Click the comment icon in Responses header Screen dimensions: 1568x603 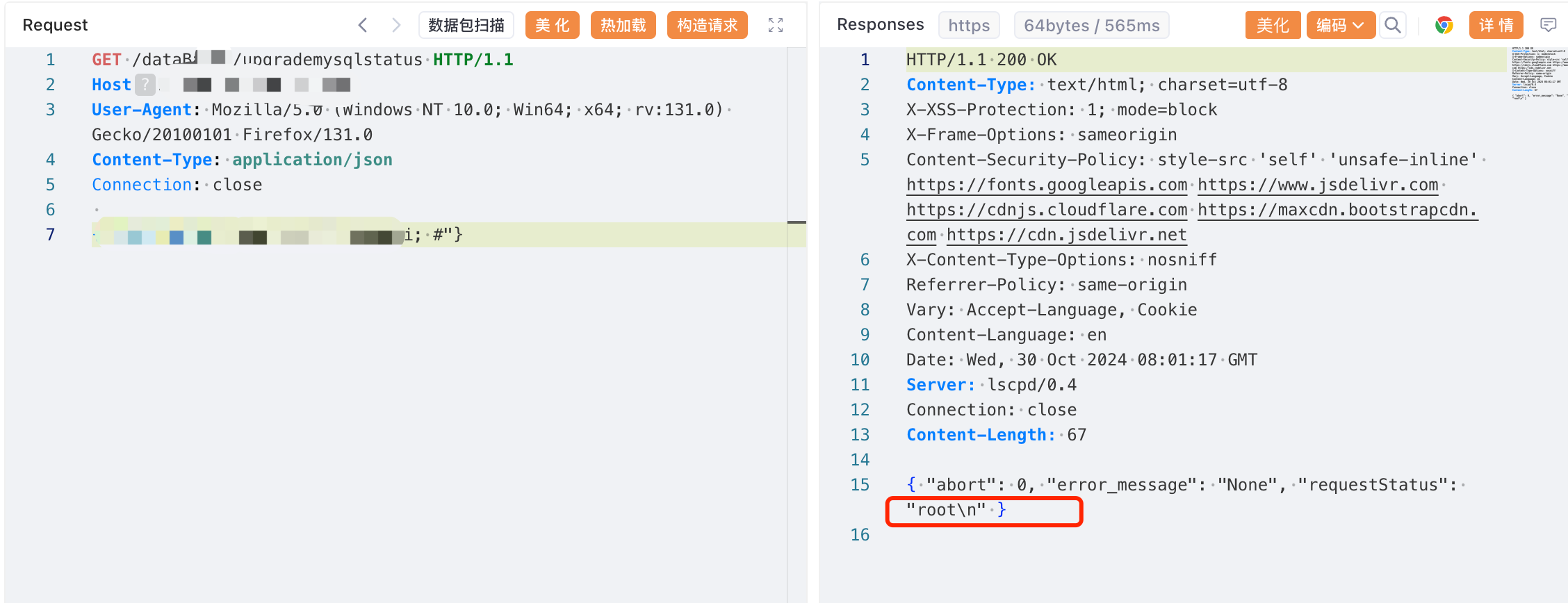tap(1549, 25)
